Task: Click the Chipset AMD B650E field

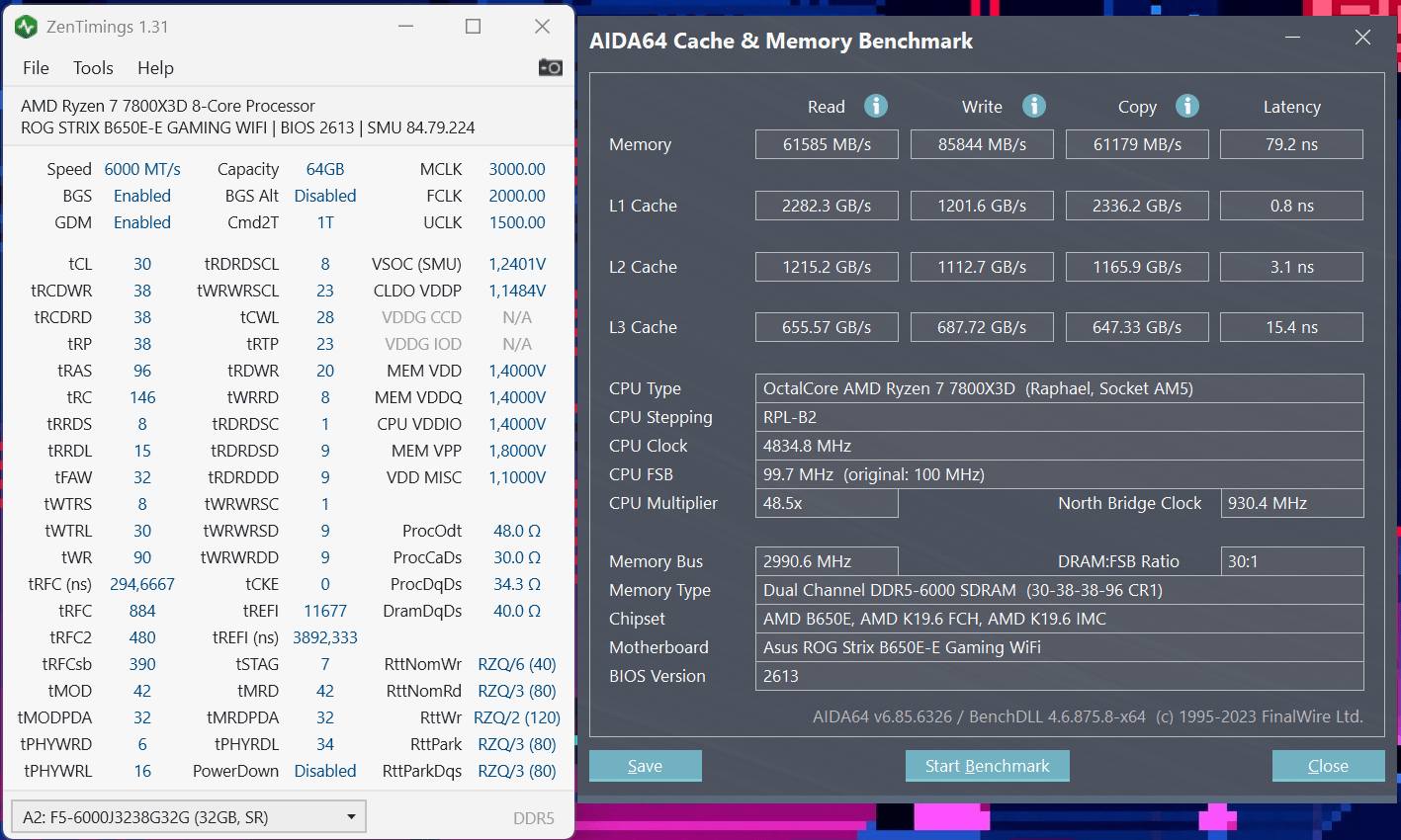Action: tap(1060, 619)
